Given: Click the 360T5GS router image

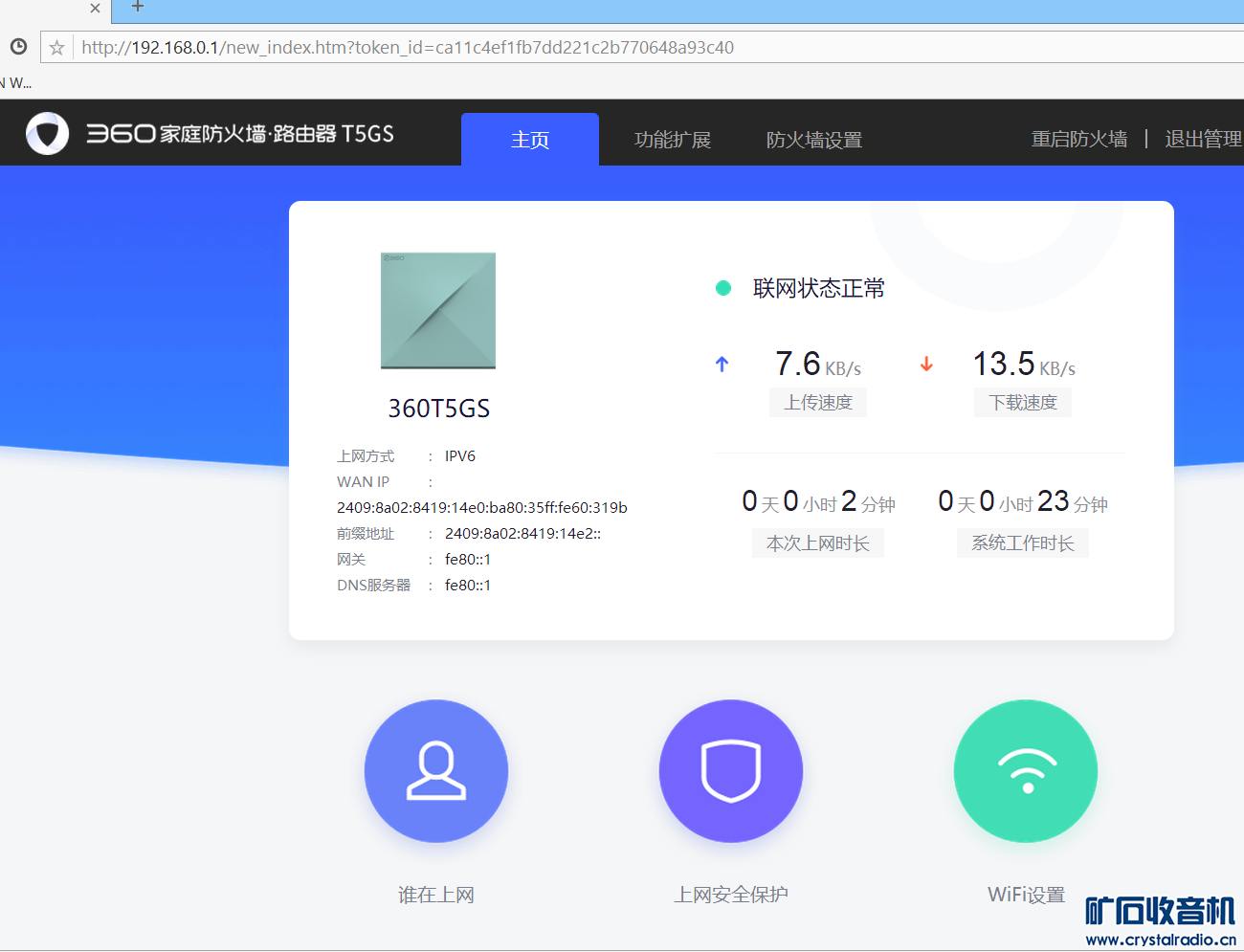Looking at the screenshot, I should (x=438, y=311).
